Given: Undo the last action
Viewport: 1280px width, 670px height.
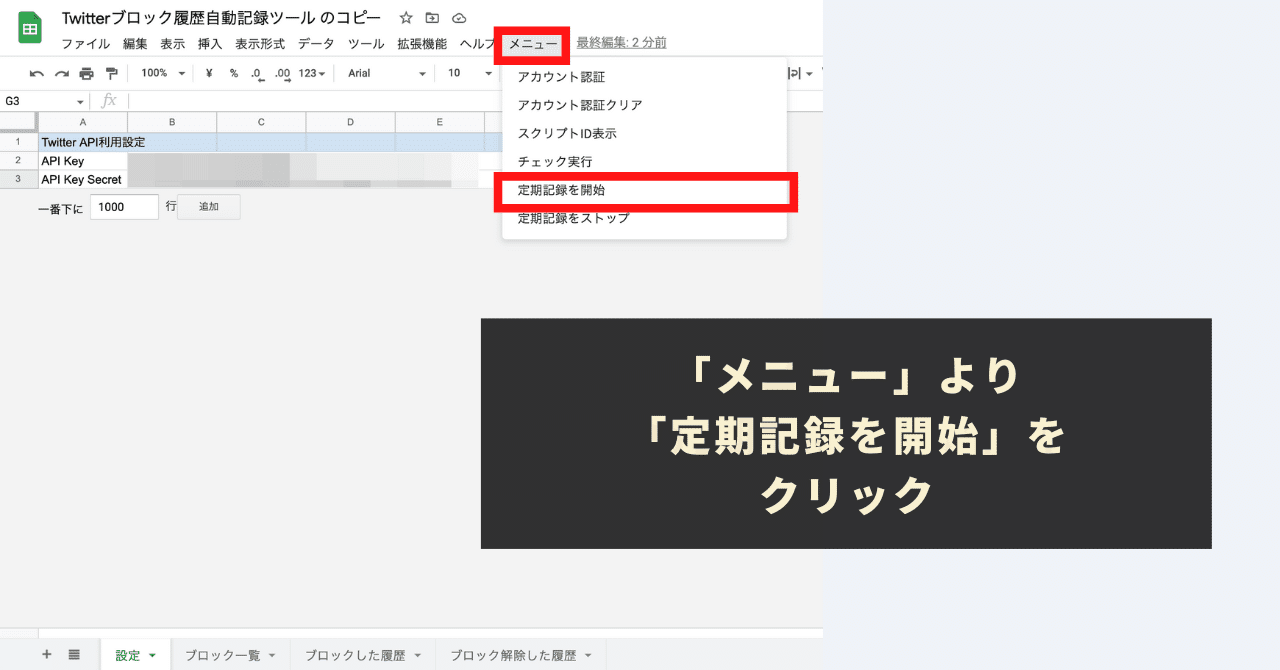Looking at the screenshot, I should (x=35, y=73).
